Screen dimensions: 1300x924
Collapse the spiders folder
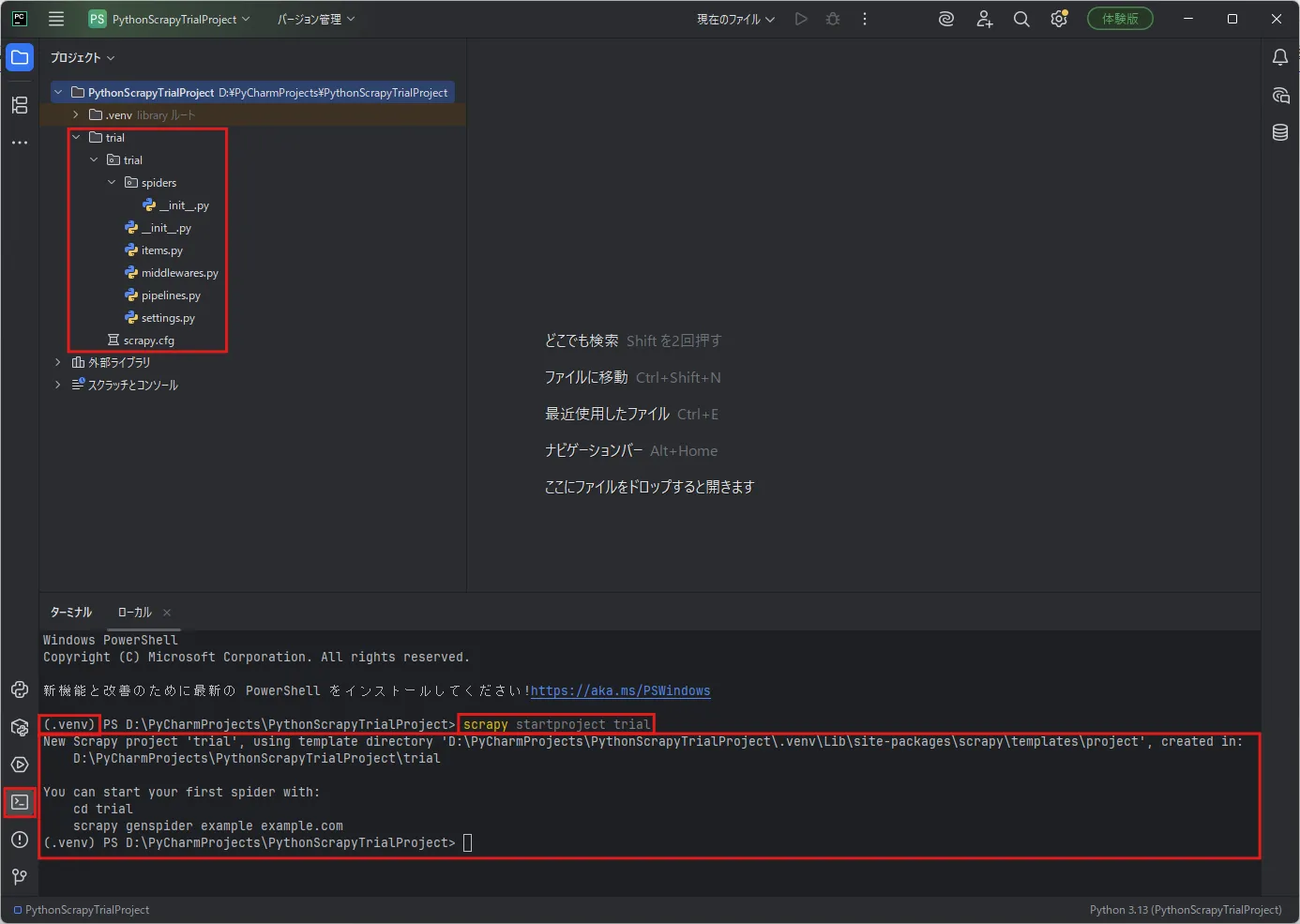(x=112, y=182)
